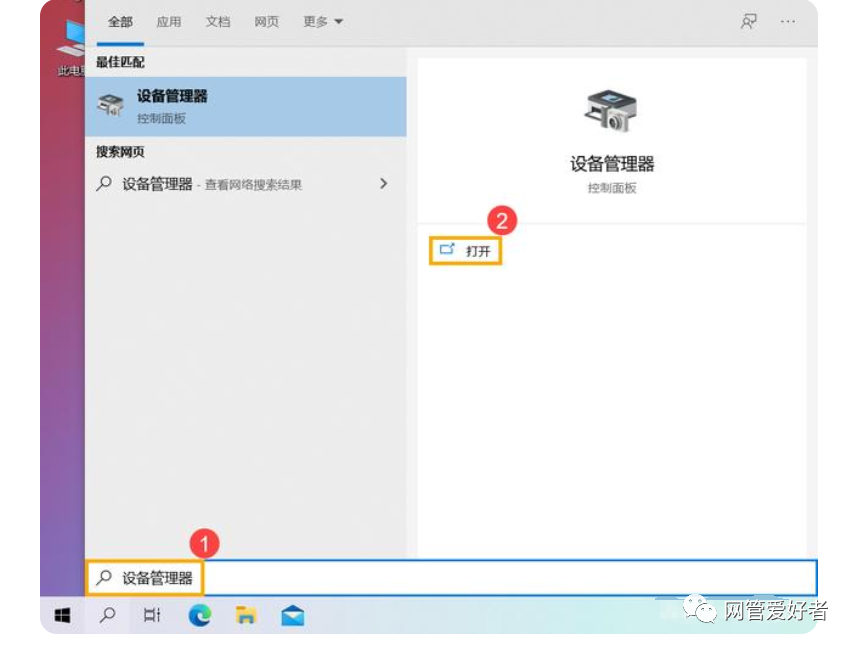The image size is (856, 648).
Task: Launch Microsoft Edge from the taskbar
Action: point(200,616)
